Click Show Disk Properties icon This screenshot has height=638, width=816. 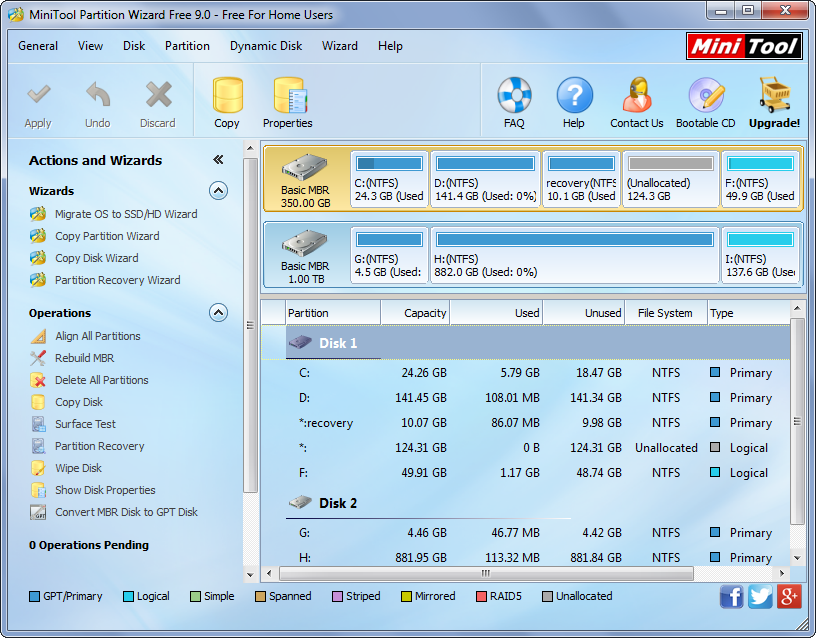coord(38,490)
